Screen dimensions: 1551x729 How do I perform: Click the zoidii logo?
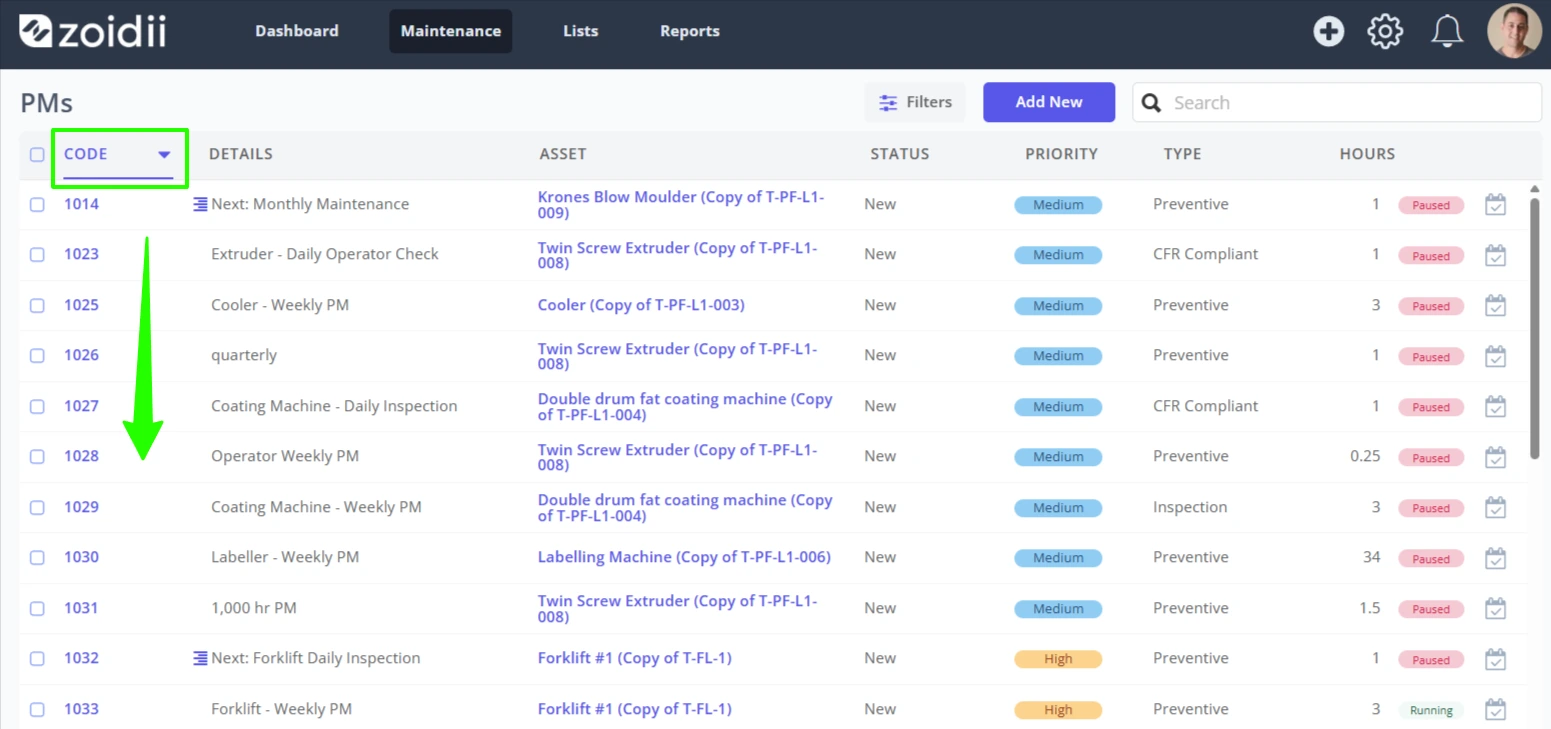(x=93, y=31)
